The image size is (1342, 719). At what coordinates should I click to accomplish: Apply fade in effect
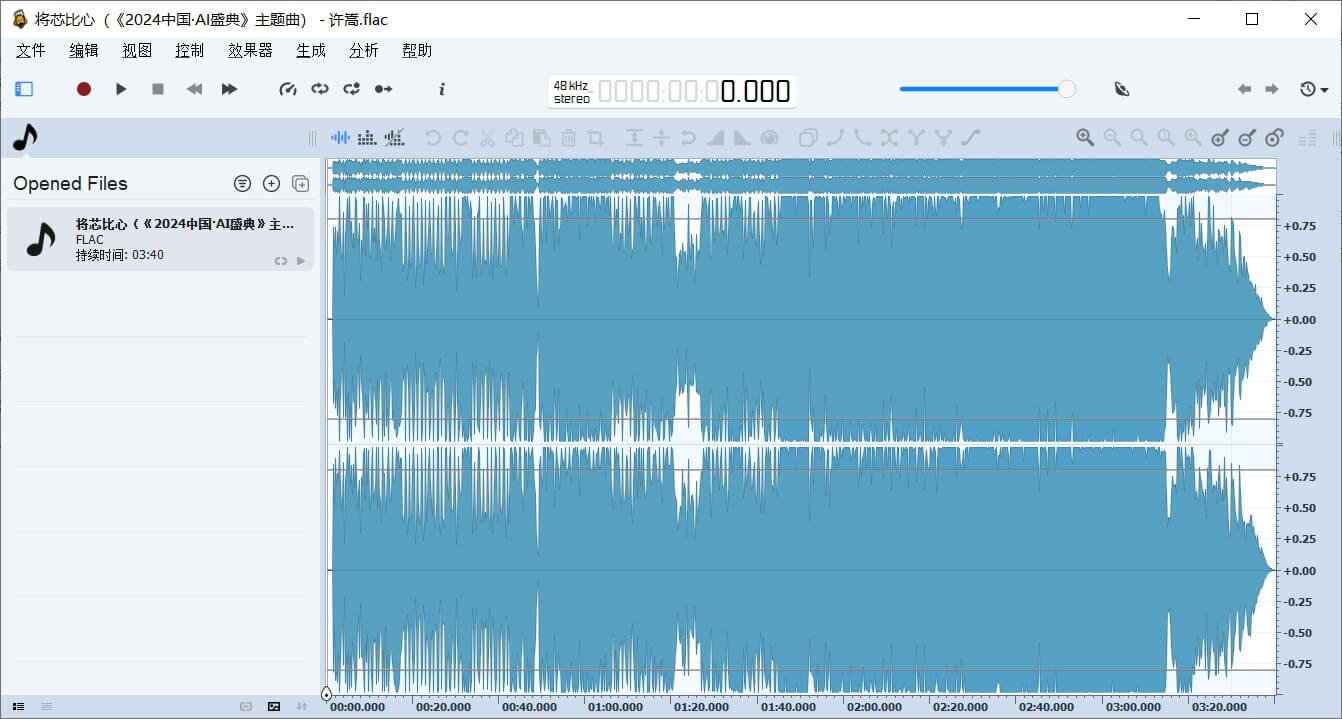[715, 138]
